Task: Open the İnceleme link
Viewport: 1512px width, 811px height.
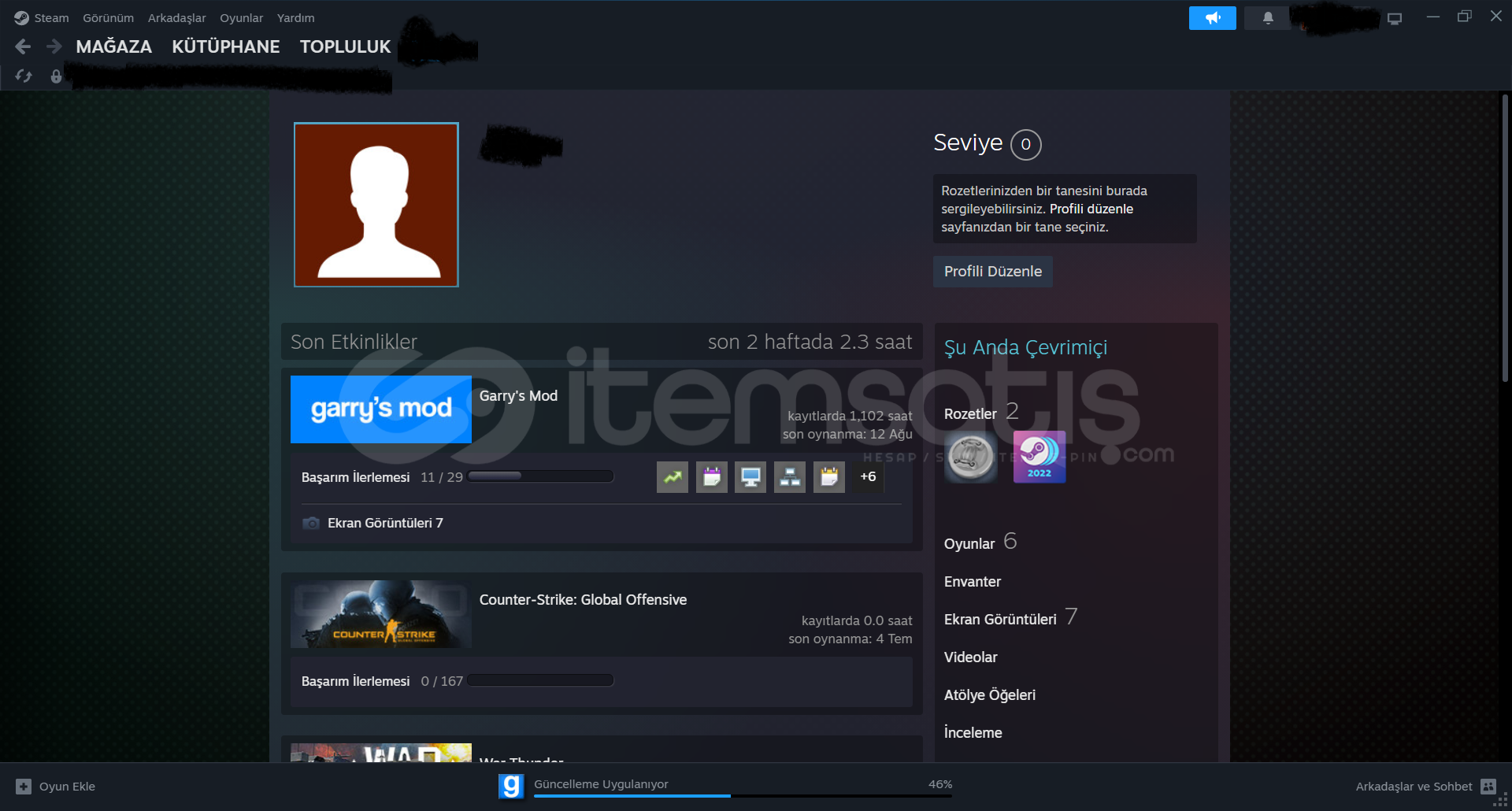Action: [973, 732]
